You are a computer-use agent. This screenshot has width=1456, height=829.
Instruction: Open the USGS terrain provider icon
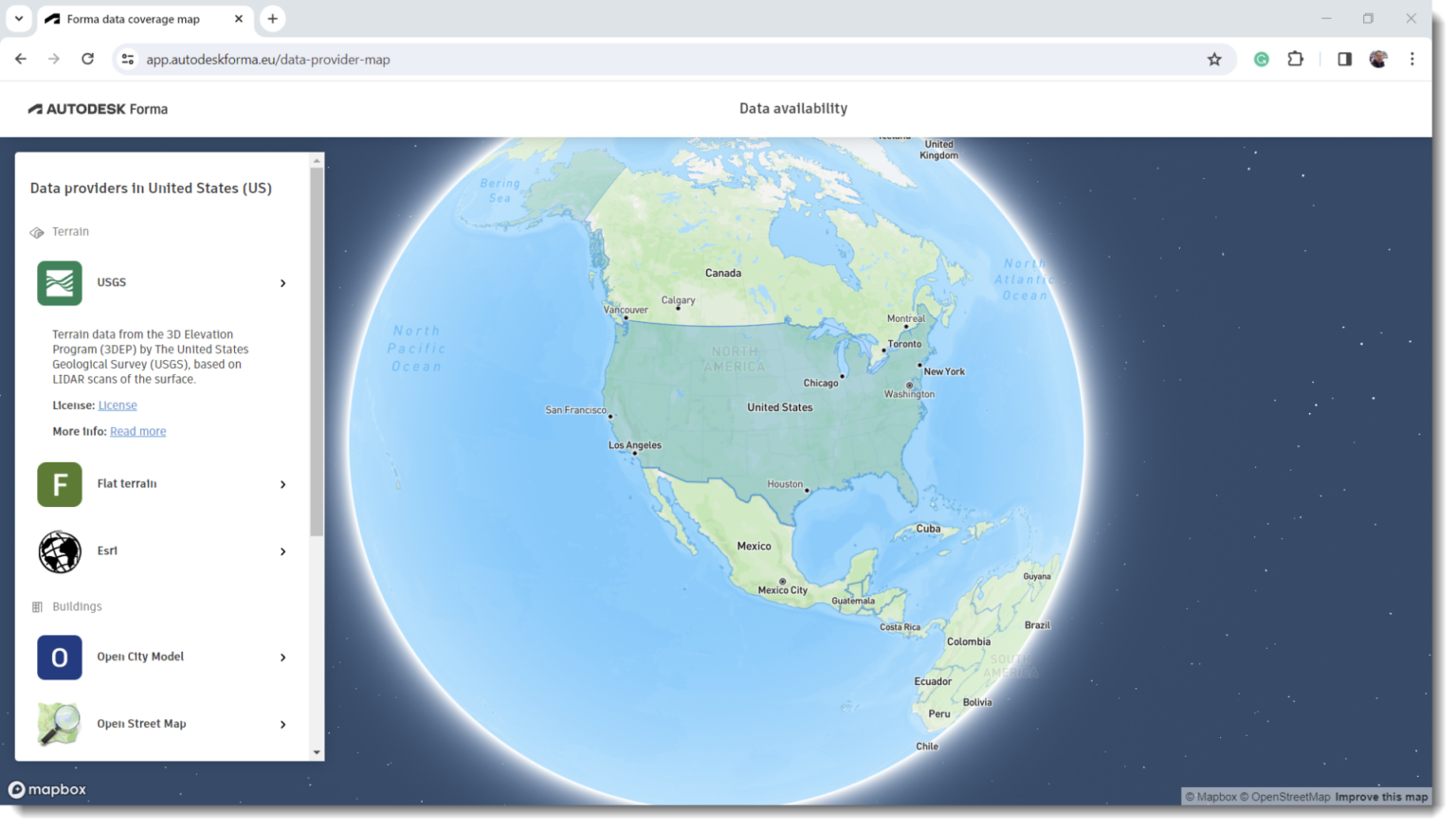click(60, 282)
